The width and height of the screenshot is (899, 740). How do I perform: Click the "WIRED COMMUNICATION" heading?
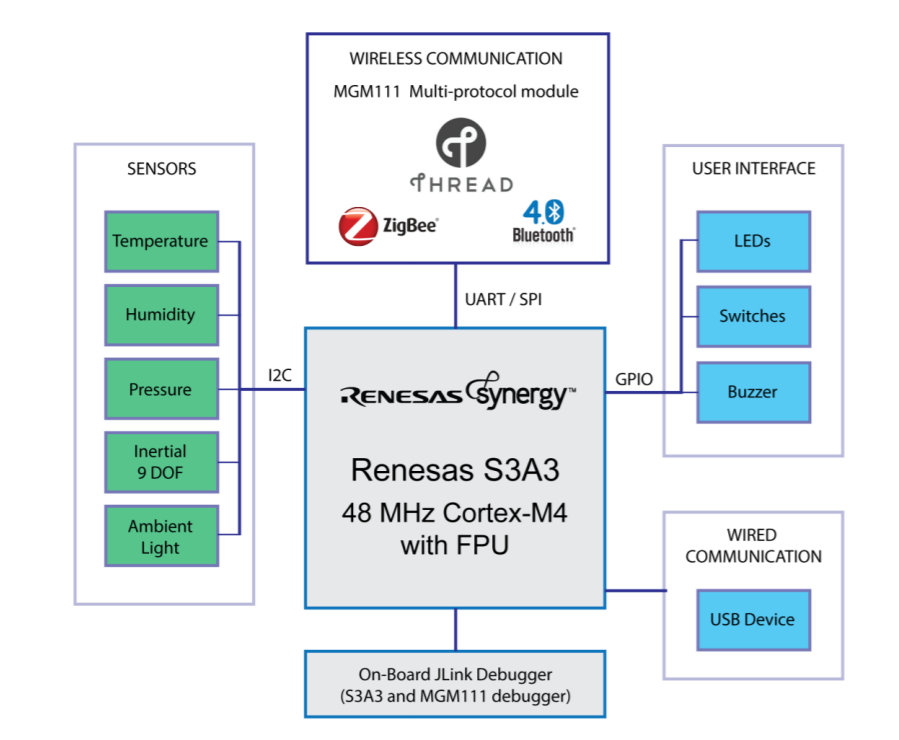coord(753,546)
